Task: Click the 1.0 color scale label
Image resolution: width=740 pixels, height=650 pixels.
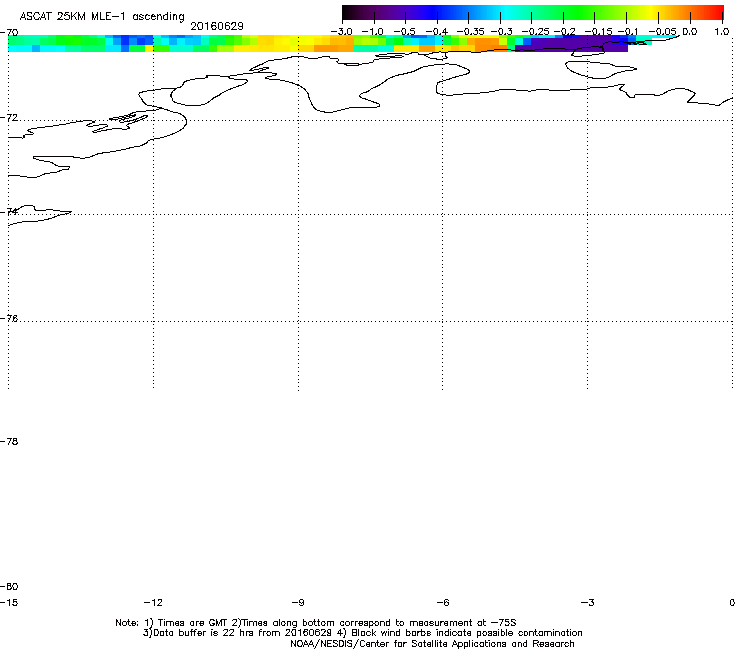Action: [x=721, y=32]
